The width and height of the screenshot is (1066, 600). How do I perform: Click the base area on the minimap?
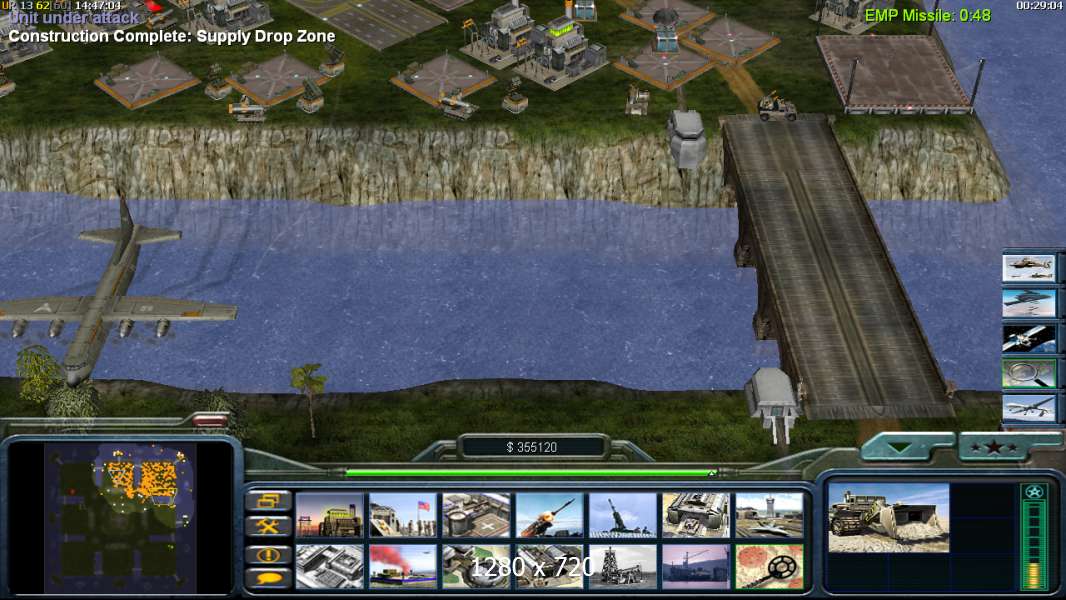[143, 480]
